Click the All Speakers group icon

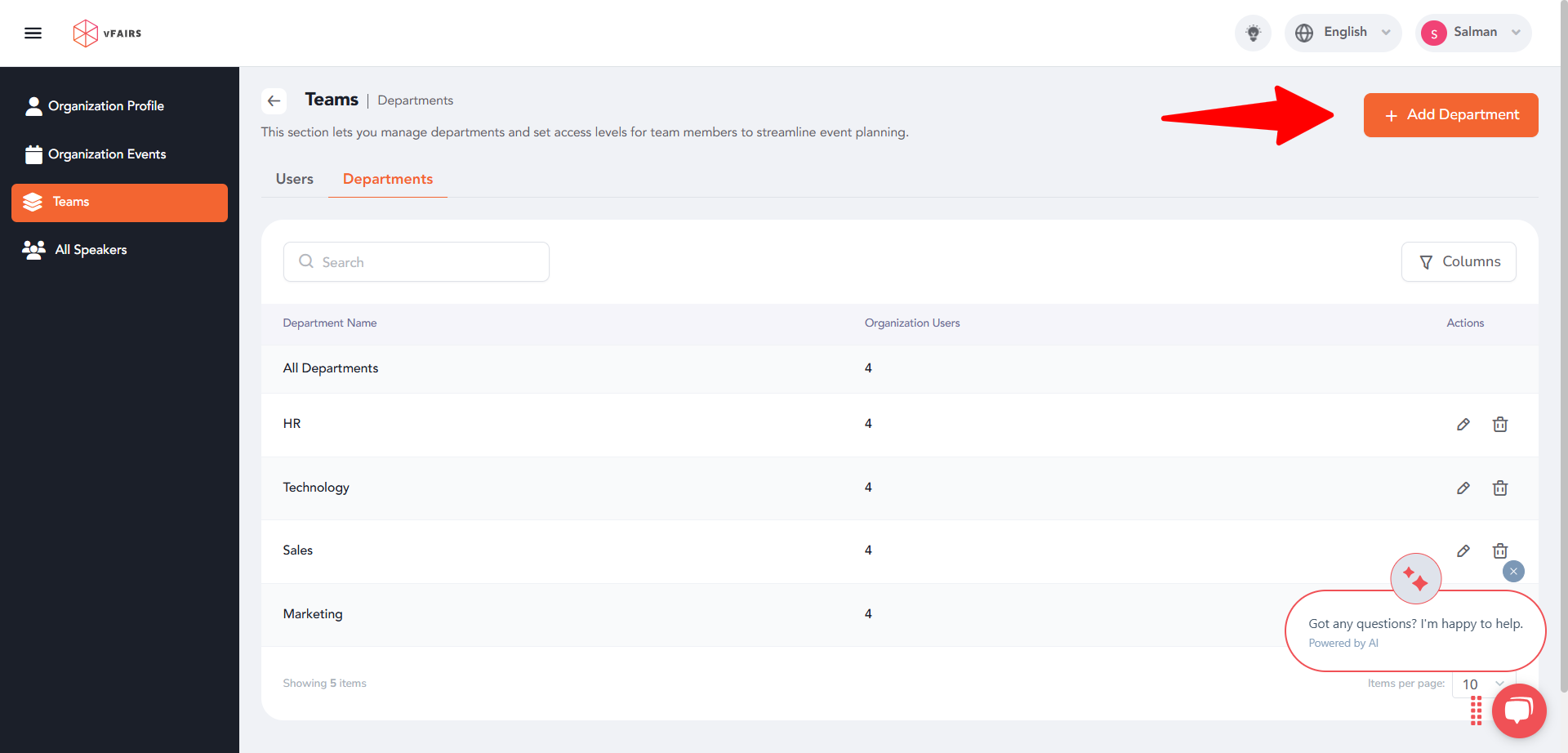coord(33,250)
